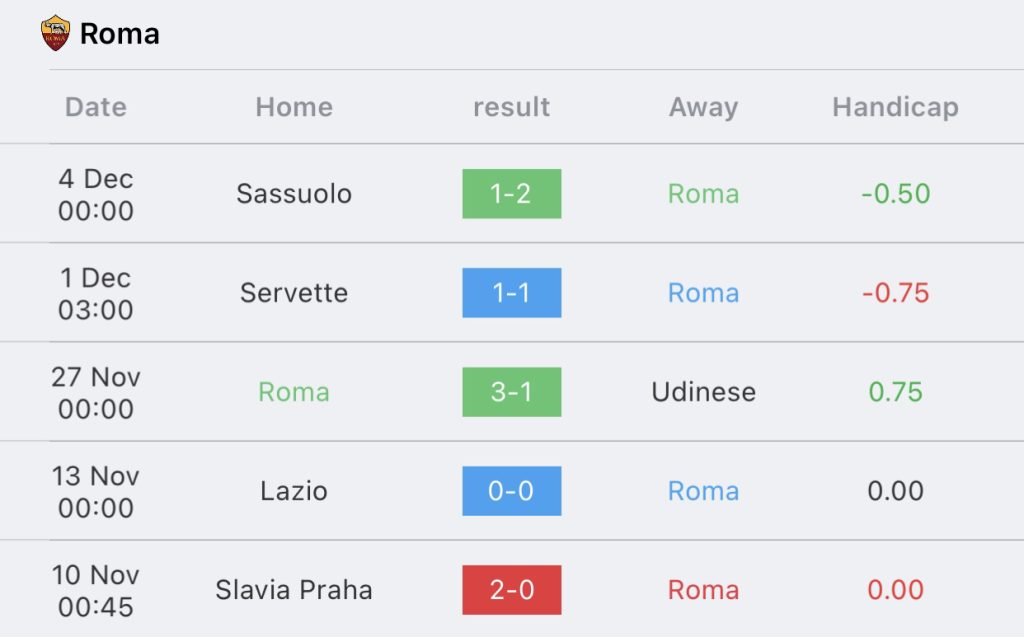The image size is (1024, 637).
Task: Open the blue 1-1 result badge
Action: (x=511, y=293)
